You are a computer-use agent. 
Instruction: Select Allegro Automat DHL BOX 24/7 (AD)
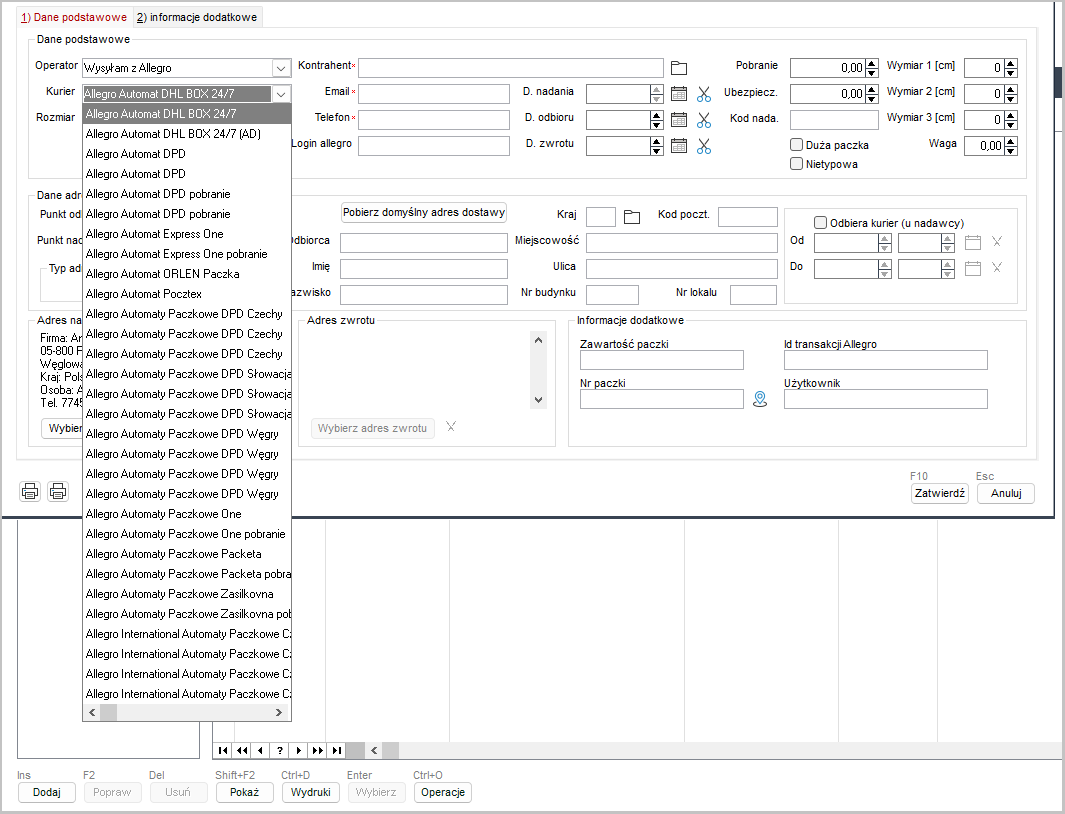pos(186,134)
